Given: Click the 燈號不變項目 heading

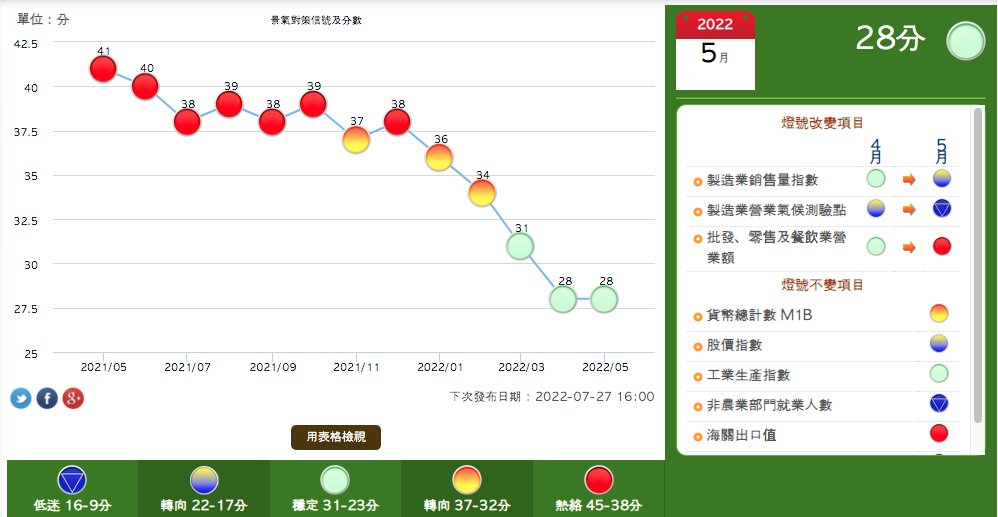Looking at the screenshot, I should (x=822, y=284).
